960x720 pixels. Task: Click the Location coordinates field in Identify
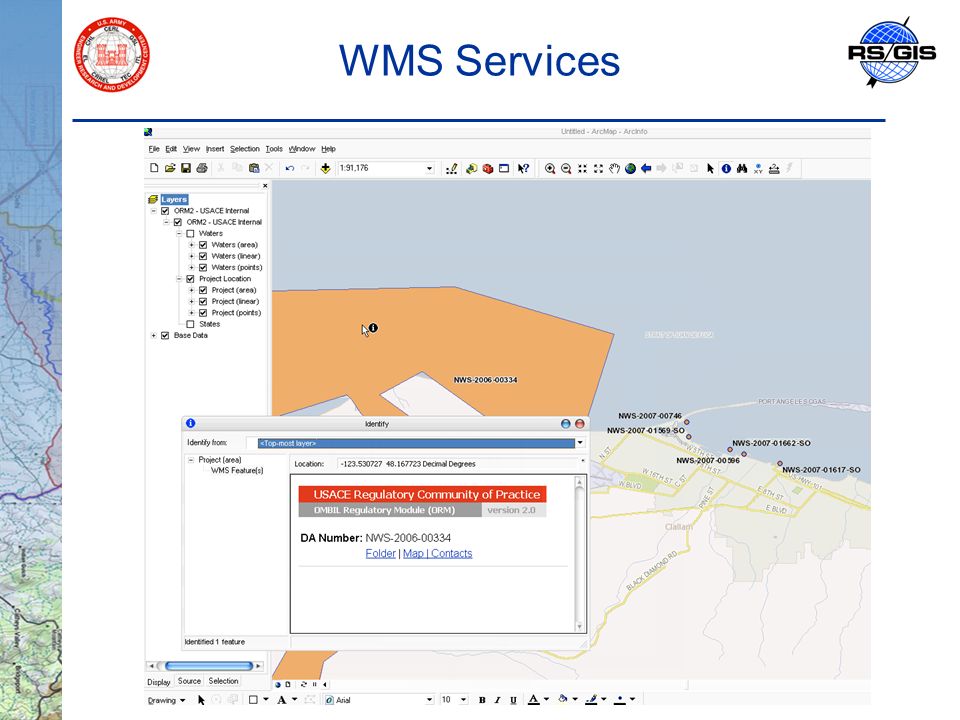tap(459, 464)
